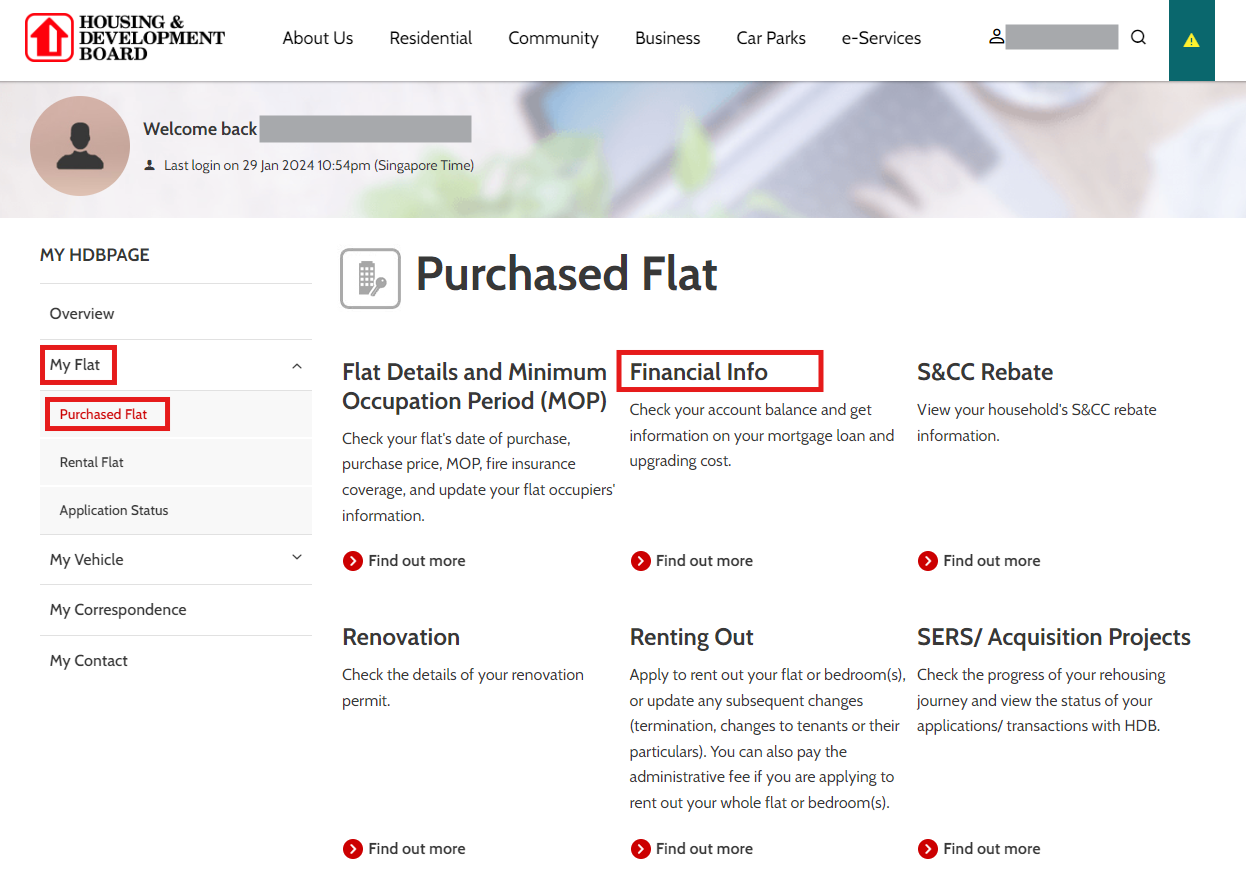Open the Residential navigation menu
This screenshot has width=1246, height=881.
click(430, 38)
